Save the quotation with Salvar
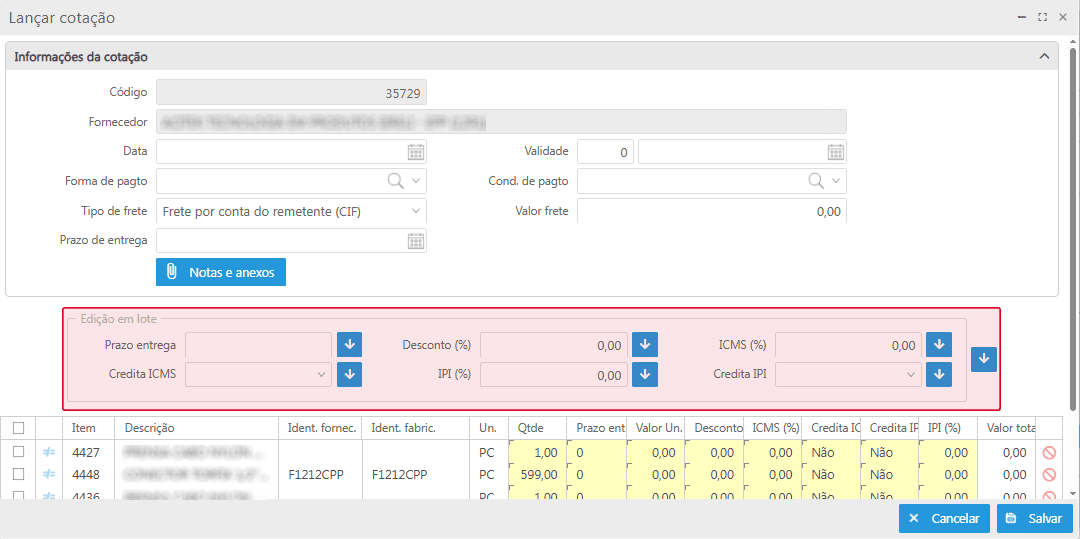 point(1034,519)
